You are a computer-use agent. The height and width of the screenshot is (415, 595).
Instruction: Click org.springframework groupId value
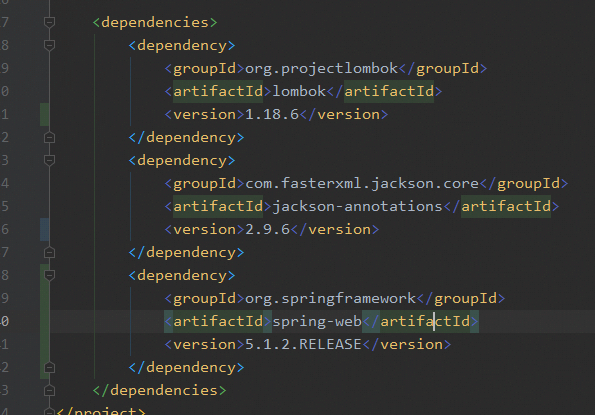(331, 299)
